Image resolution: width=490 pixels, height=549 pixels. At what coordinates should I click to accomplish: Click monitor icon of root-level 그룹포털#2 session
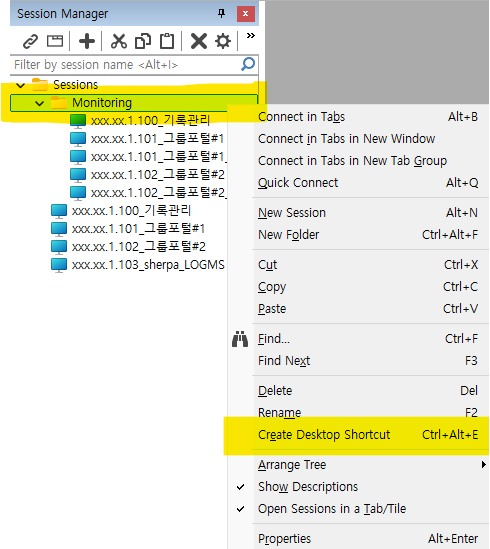tap(59, 247)
